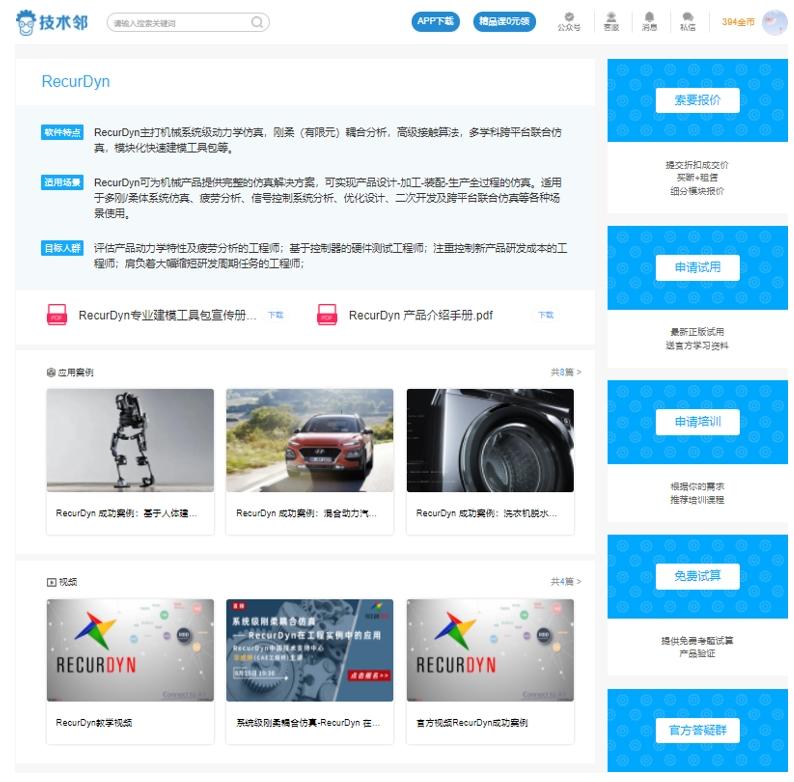This screenshot has width=794, height=782.
Task: Click the 申请培训 button
Action: pos(697,422)
